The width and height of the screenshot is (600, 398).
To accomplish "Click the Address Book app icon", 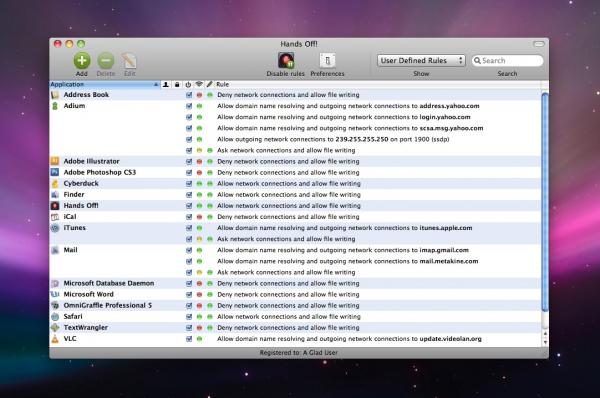I will coord(55,95).
